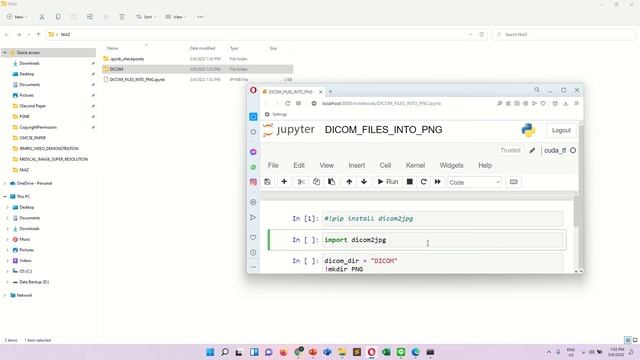This screenshot has width=640, height=360.
Task: Insert a cell below with plus icon
Action: (284, 182)
